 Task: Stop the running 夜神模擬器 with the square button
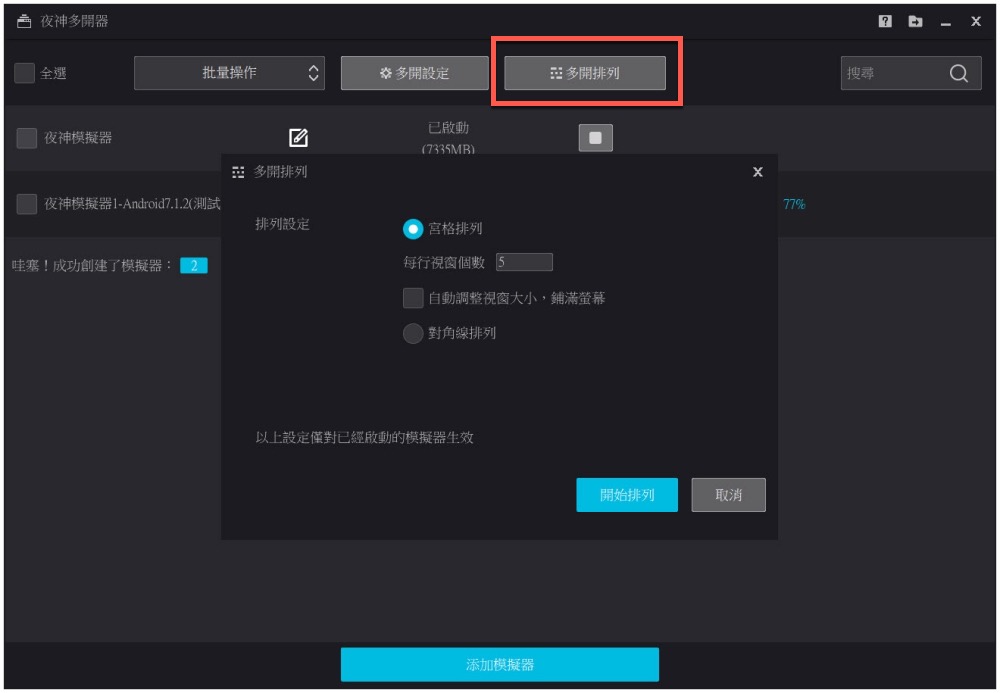[x=595, y=138]
